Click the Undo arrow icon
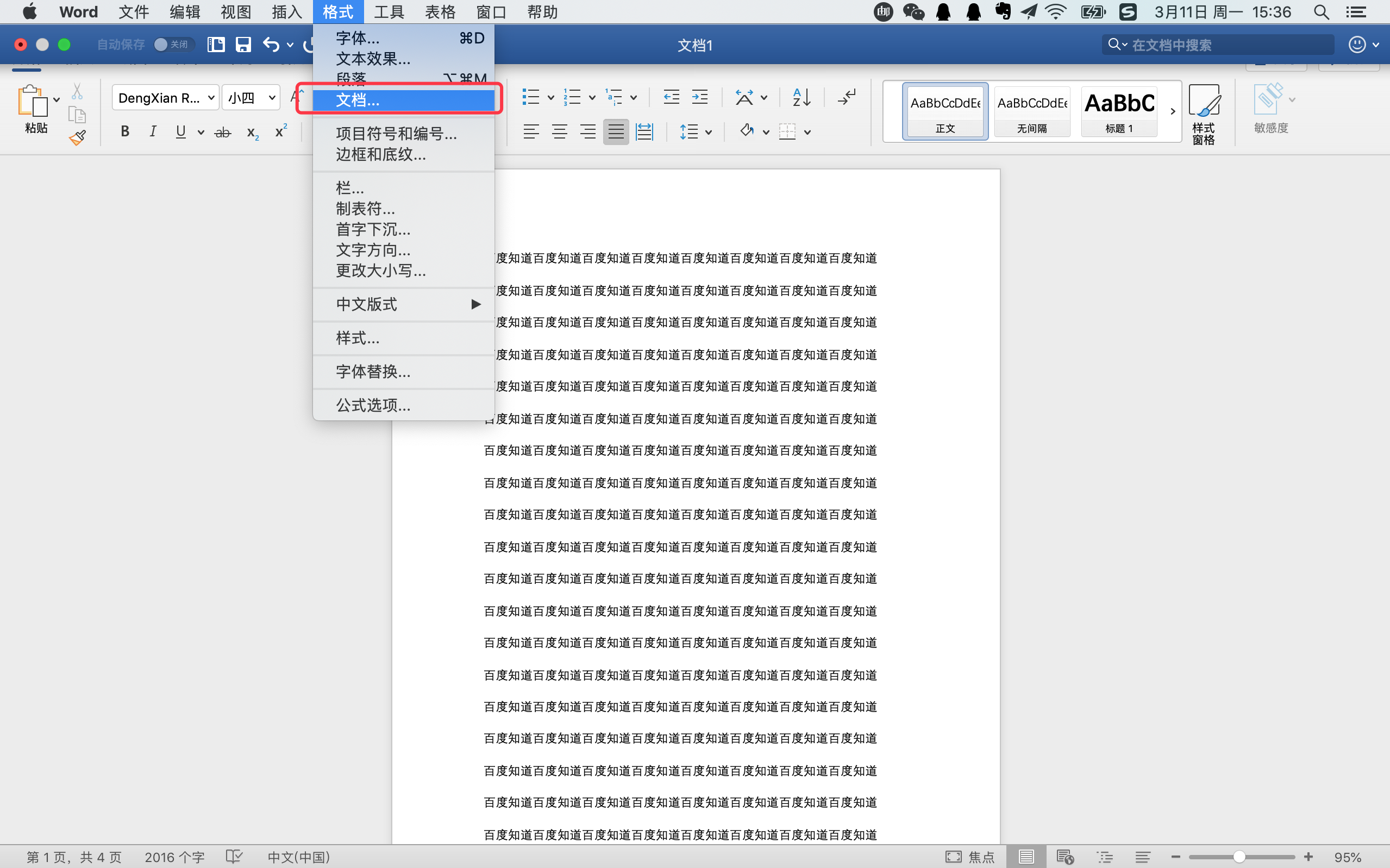The image size is (1390, 868). 271,45
